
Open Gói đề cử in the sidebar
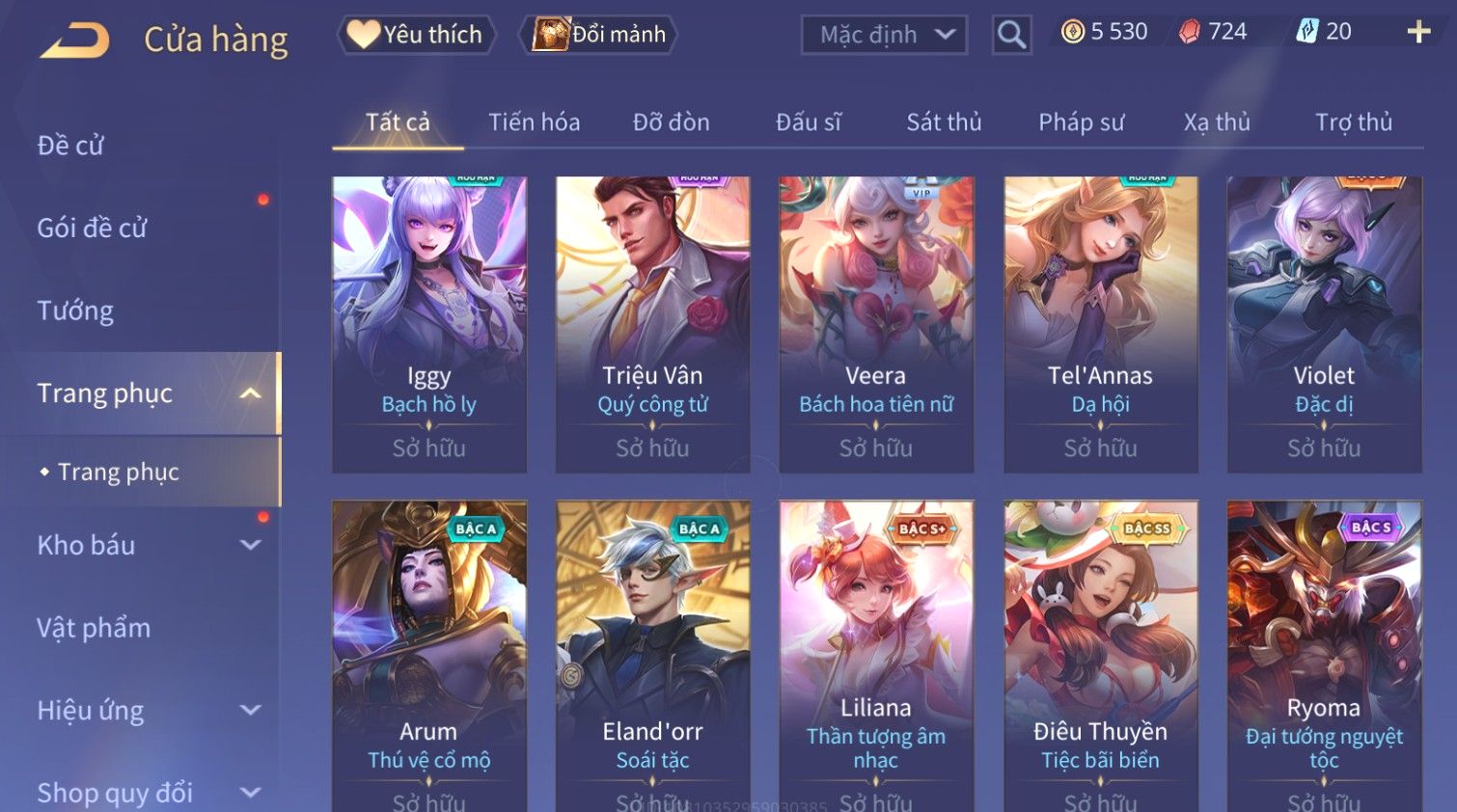[92, 229]
